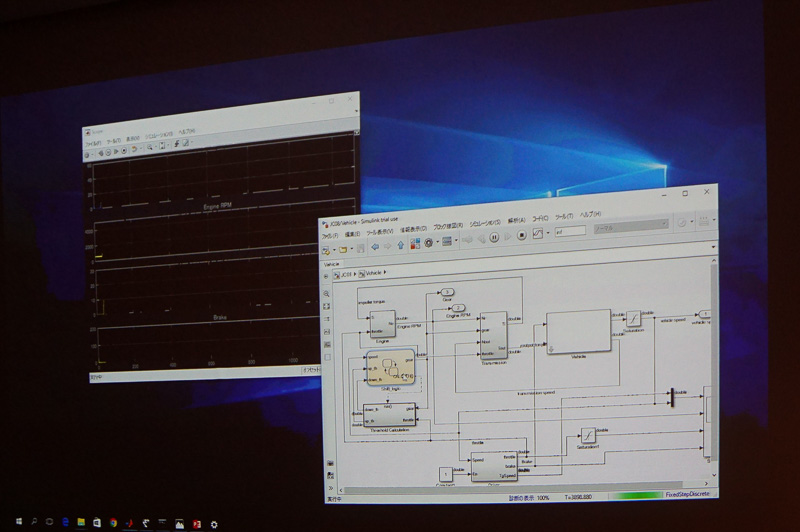Open the Simulation Data Inspector icon
Screen dimensions: 800x532
click(538, 234)
